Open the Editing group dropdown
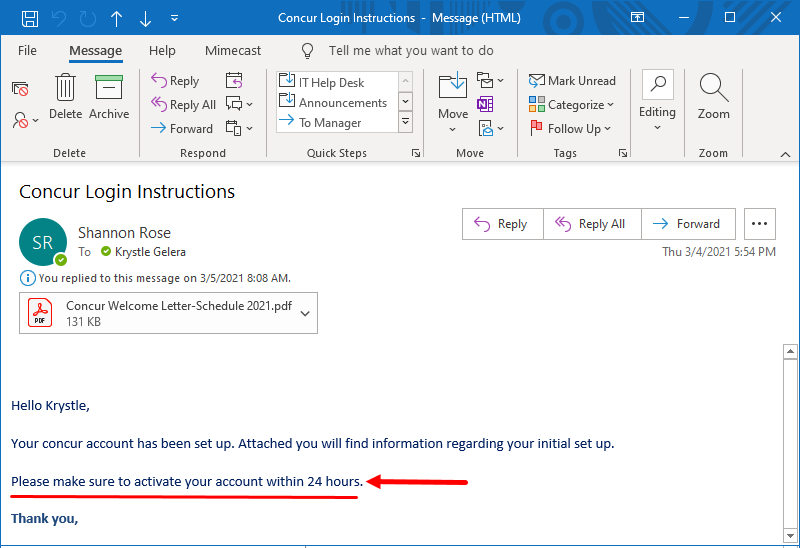 click(657, 102)
